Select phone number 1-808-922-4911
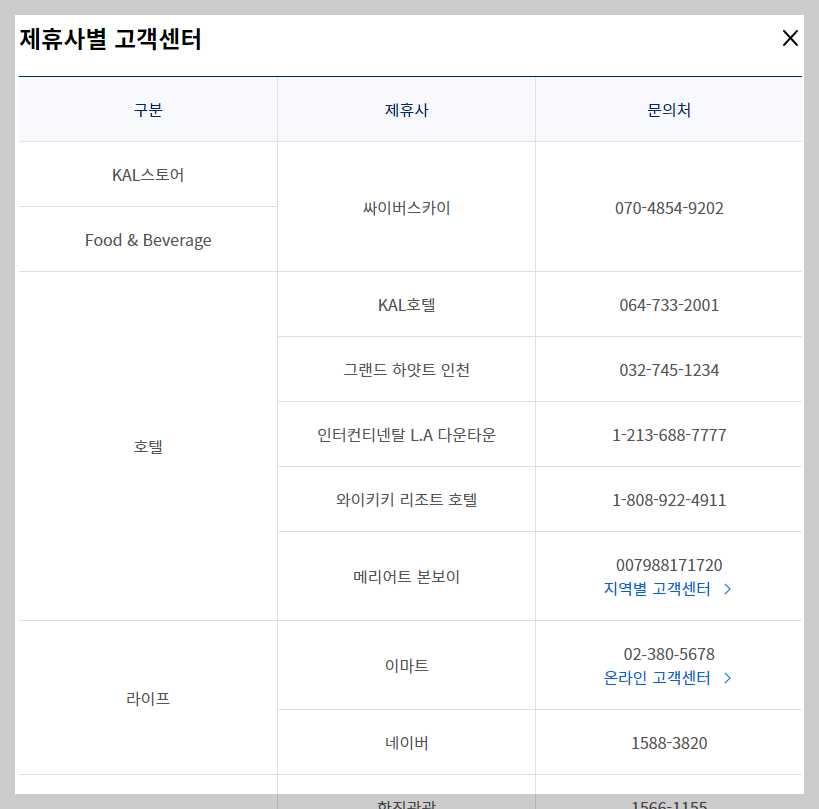Image resolution: width=819 pixels, height=809 pixels. [669, 500]
